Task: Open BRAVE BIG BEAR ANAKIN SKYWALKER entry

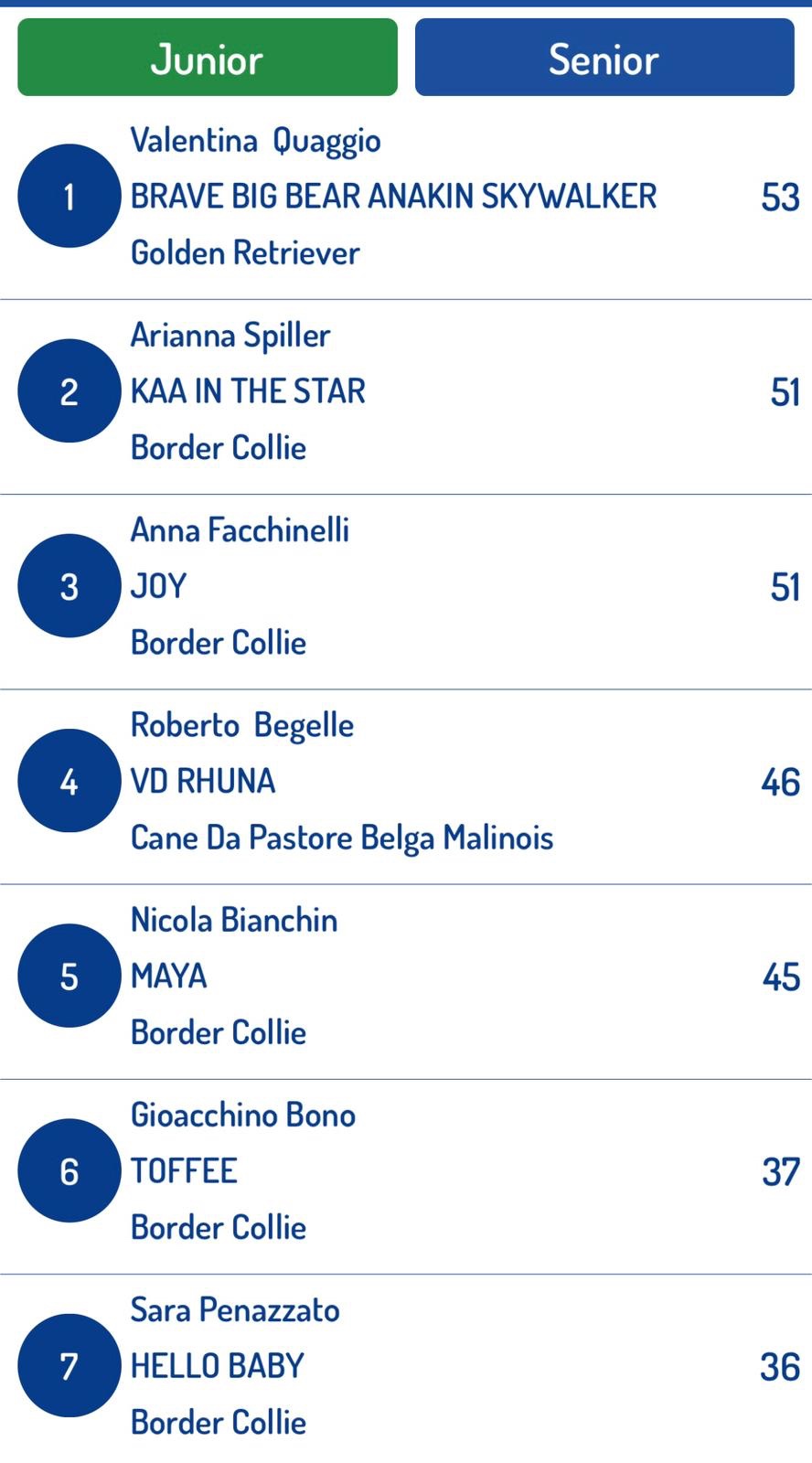Action: (393, 197)
